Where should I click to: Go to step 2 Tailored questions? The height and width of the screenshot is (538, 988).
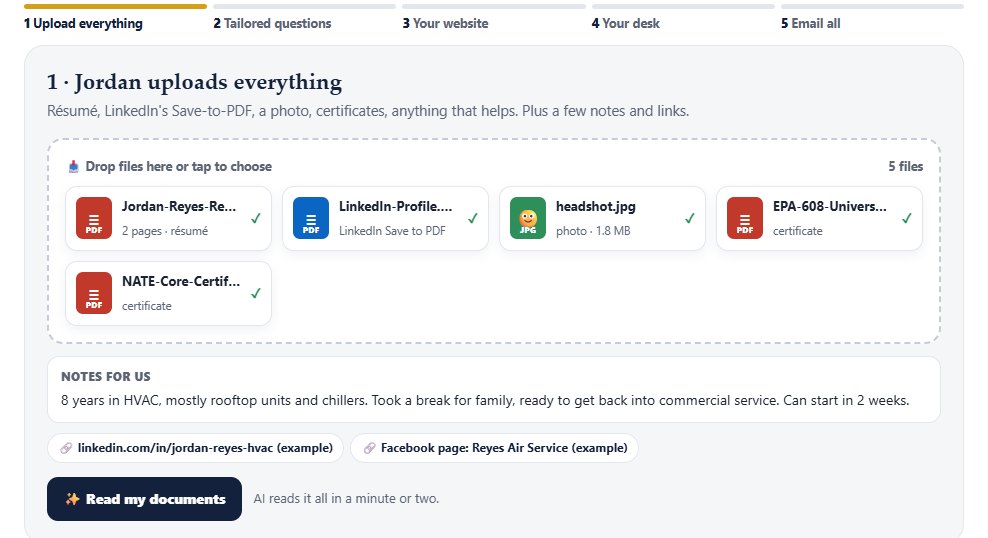272,23
